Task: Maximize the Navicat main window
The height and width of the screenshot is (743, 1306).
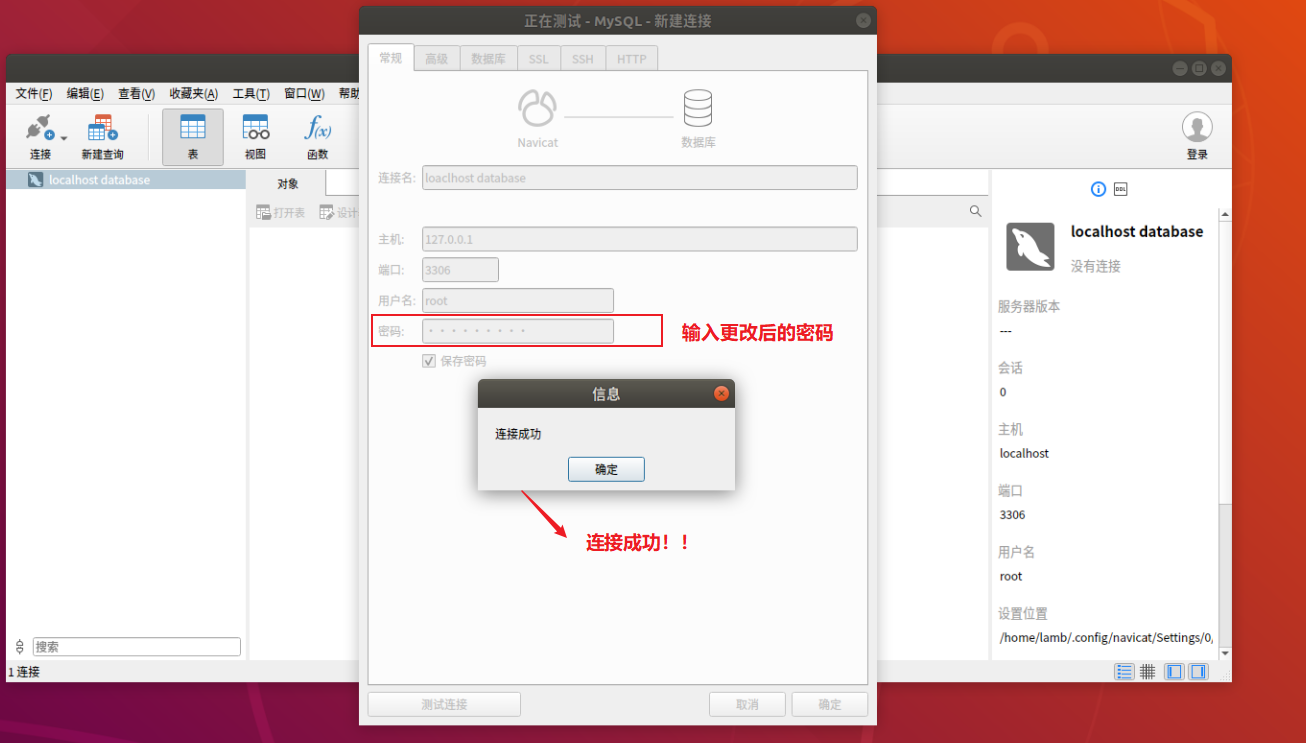Action: (x=1199, y=69)
